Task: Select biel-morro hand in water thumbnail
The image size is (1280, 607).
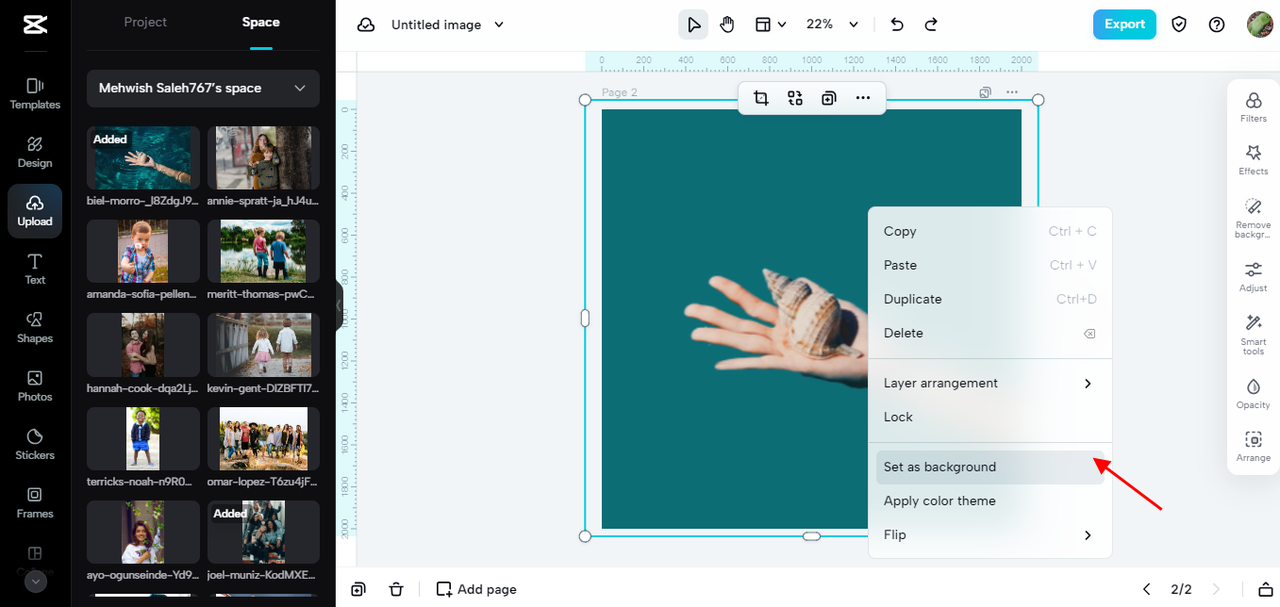Action: (143, 158)
